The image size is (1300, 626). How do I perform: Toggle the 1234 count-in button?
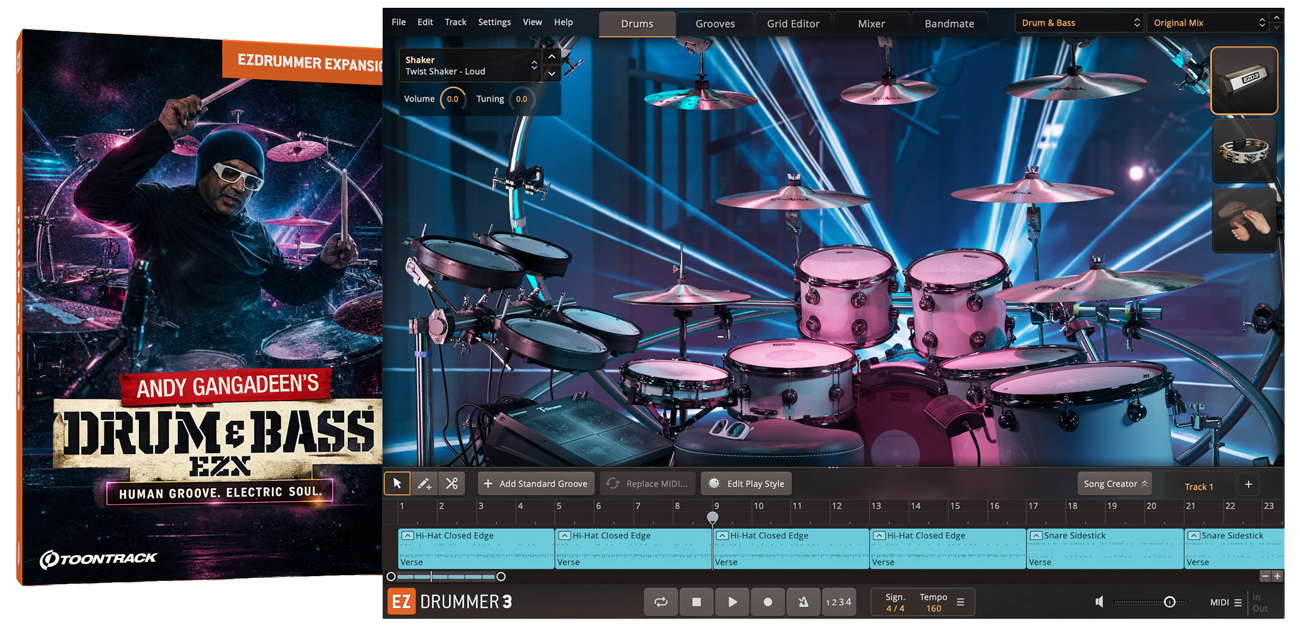click(838, 602)
